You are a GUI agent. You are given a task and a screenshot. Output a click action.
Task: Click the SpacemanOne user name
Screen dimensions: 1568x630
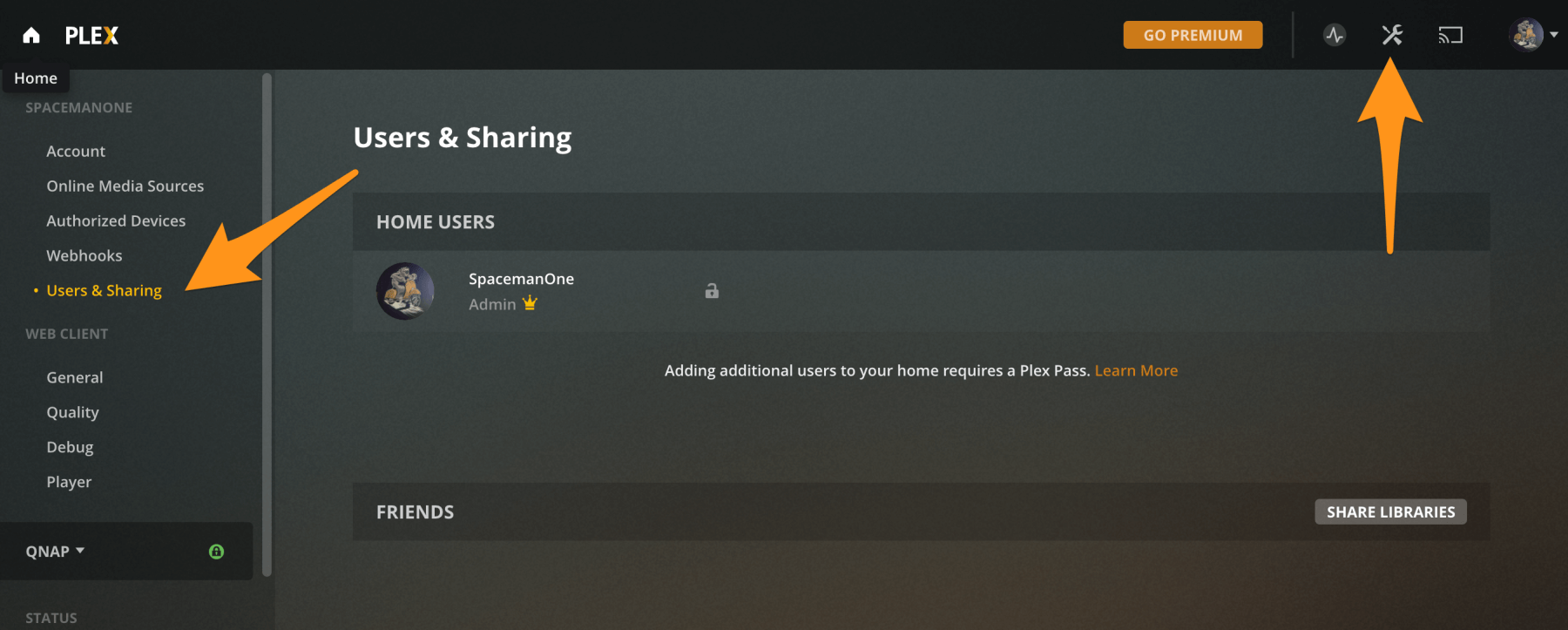coord(521,279)
